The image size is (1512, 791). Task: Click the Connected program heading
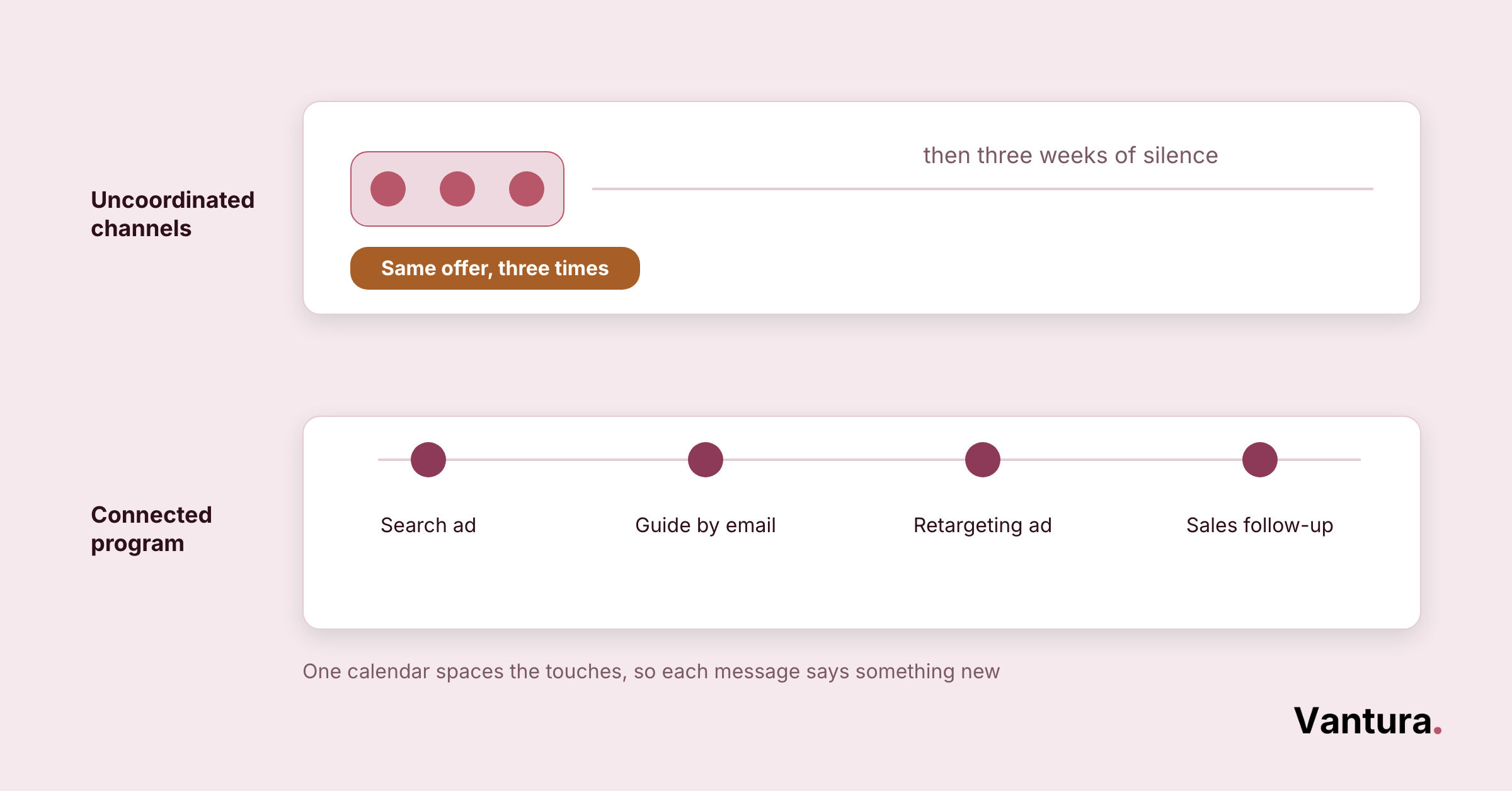click(x=151, y=529)
